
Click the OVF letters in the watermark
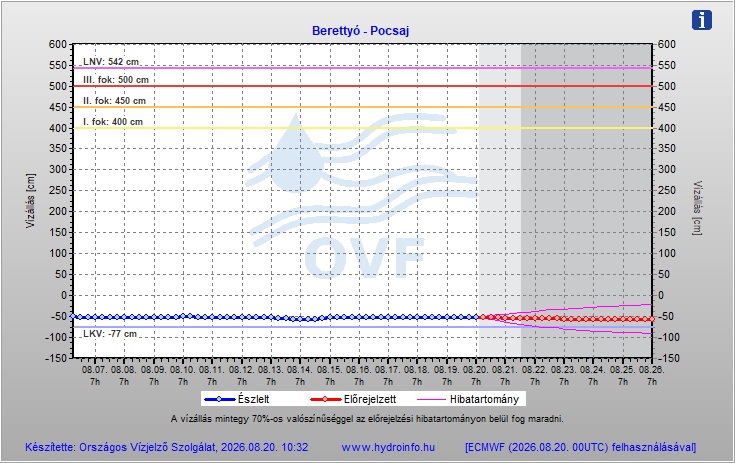point(365,258)
